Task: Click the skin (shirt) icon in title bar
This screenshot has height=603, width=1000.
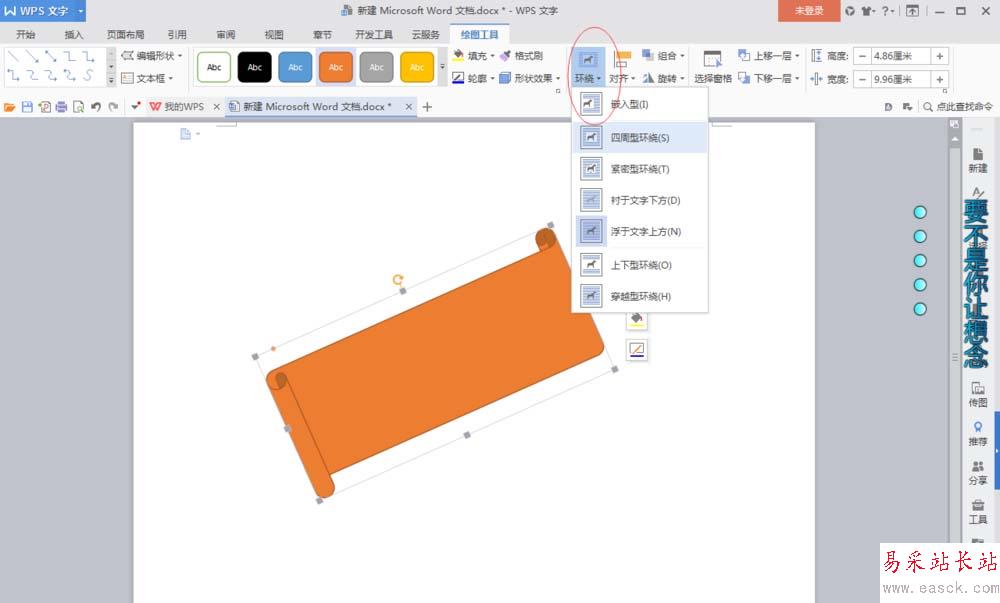Action: coord(869,11)
